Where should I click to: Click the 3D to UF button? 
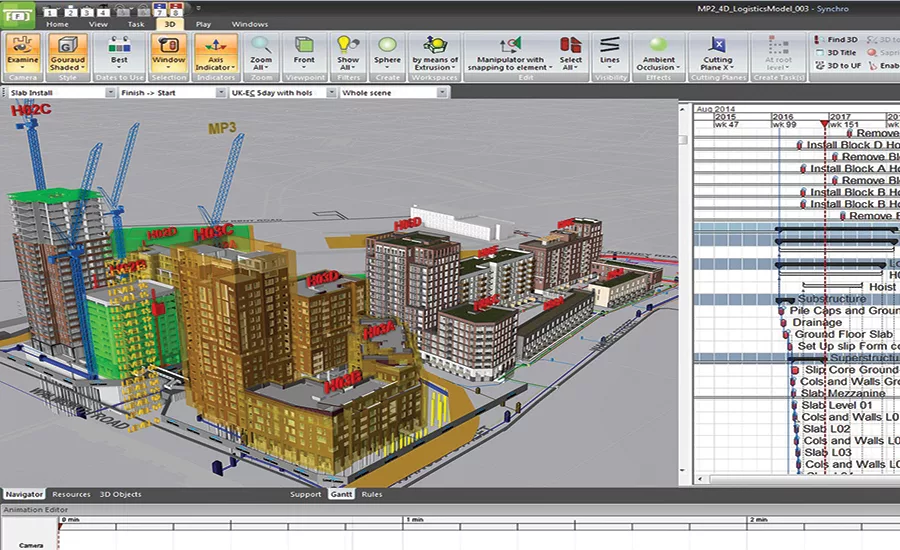[838, 65]
